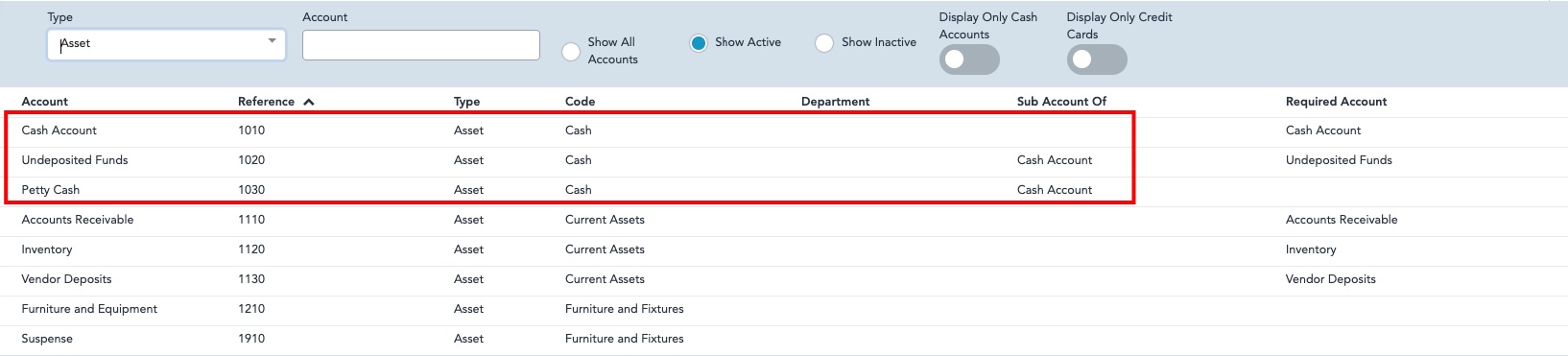
Task: Select the Show Inactive radio button
Action: coord(824,42)
